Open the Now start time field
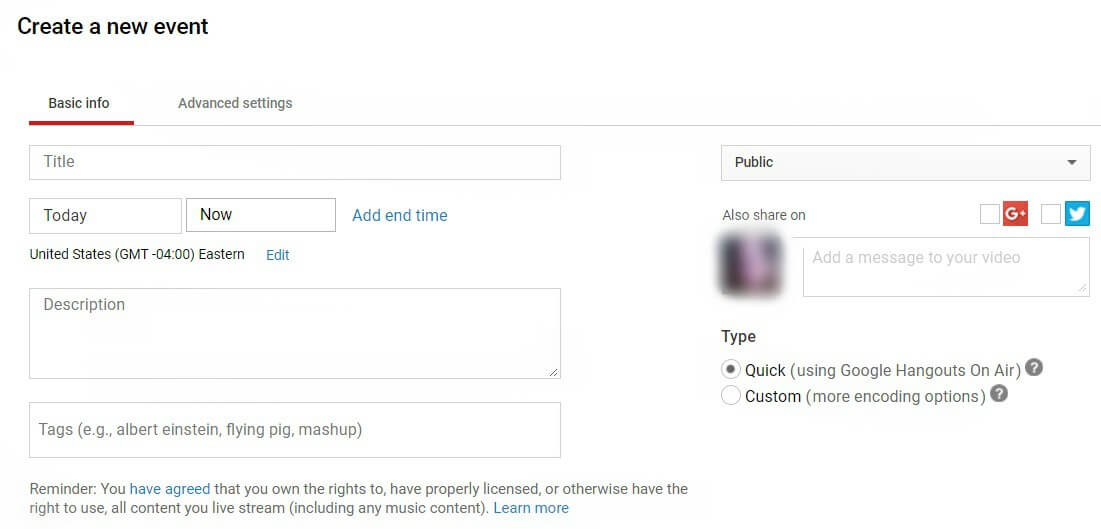The height and width of the screenshot is (529, 1101). 260,215
